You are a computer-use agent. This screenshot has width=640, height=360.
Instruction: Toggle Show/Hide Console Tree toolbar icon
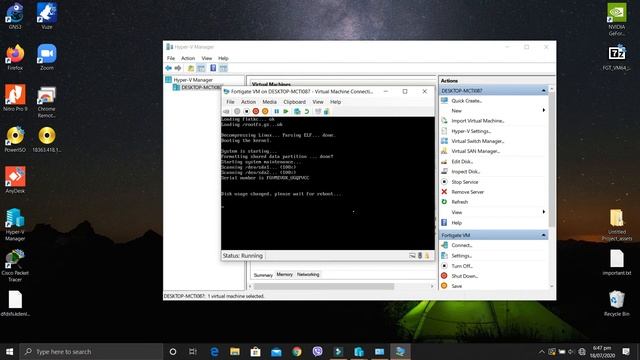201,68
